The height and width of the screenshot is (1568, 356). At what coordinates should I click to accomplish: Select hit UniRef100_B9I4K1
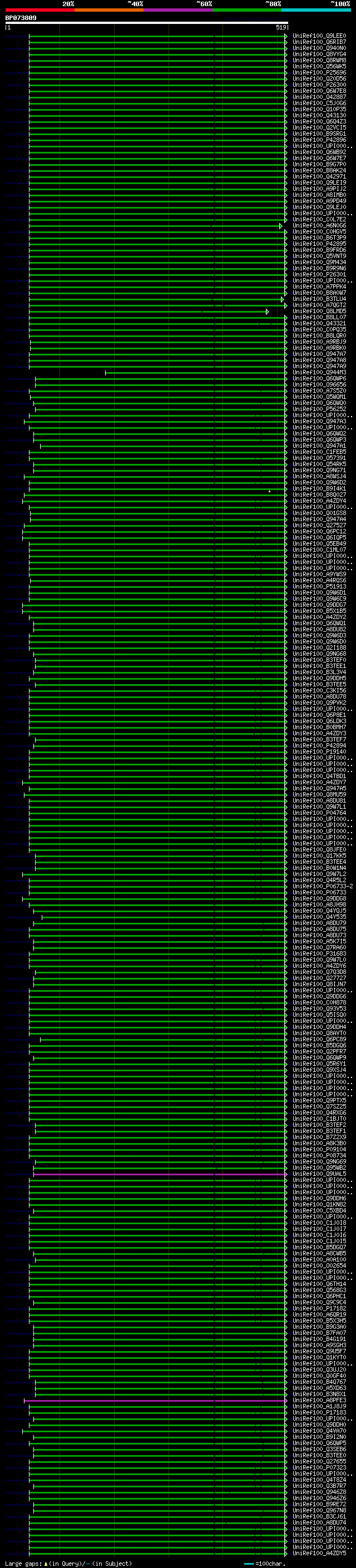coord(319,489)
